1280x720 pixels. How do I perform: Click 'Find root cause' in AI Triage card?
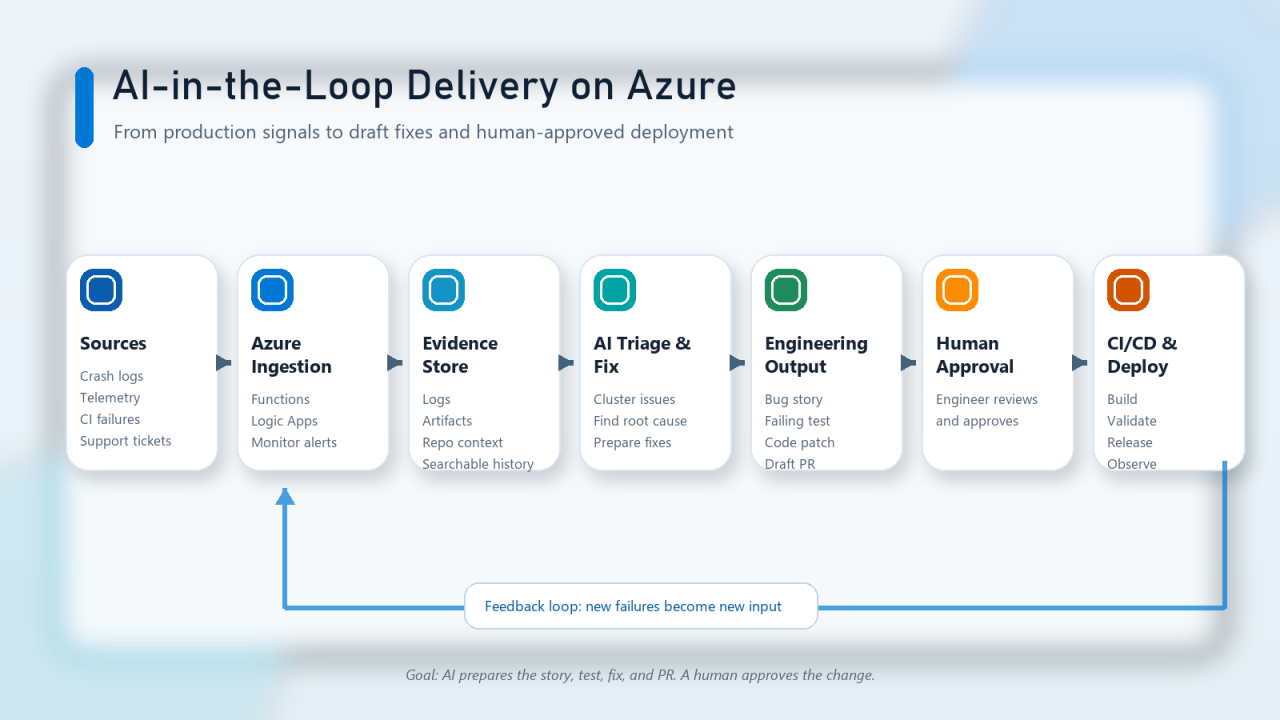pyautogui.click(x=640, y=421)
